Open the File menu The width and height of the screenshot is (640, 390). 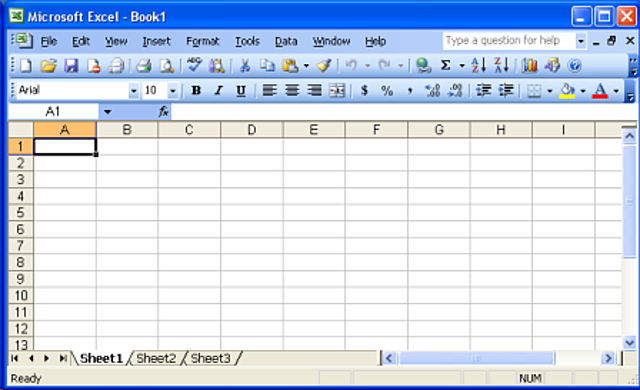[49, 41]
